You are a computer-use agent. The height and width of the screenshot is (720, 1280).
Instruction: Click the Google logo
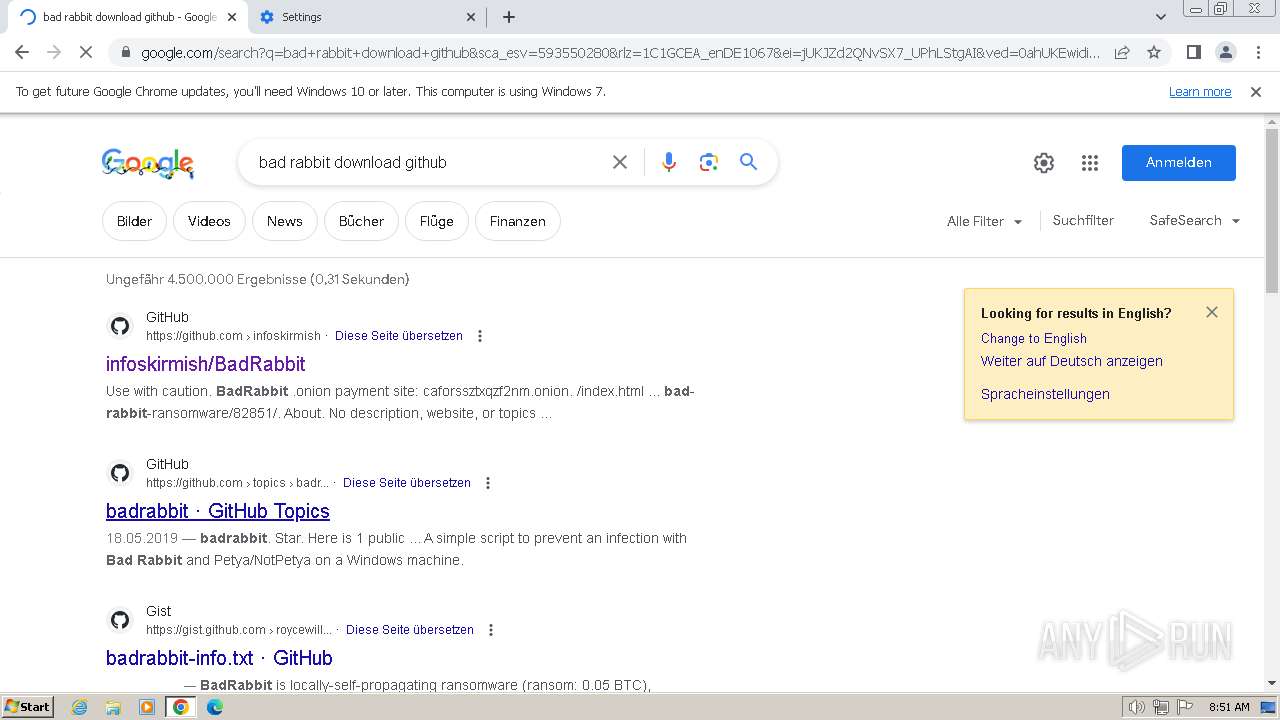click(x=148, y=163)
